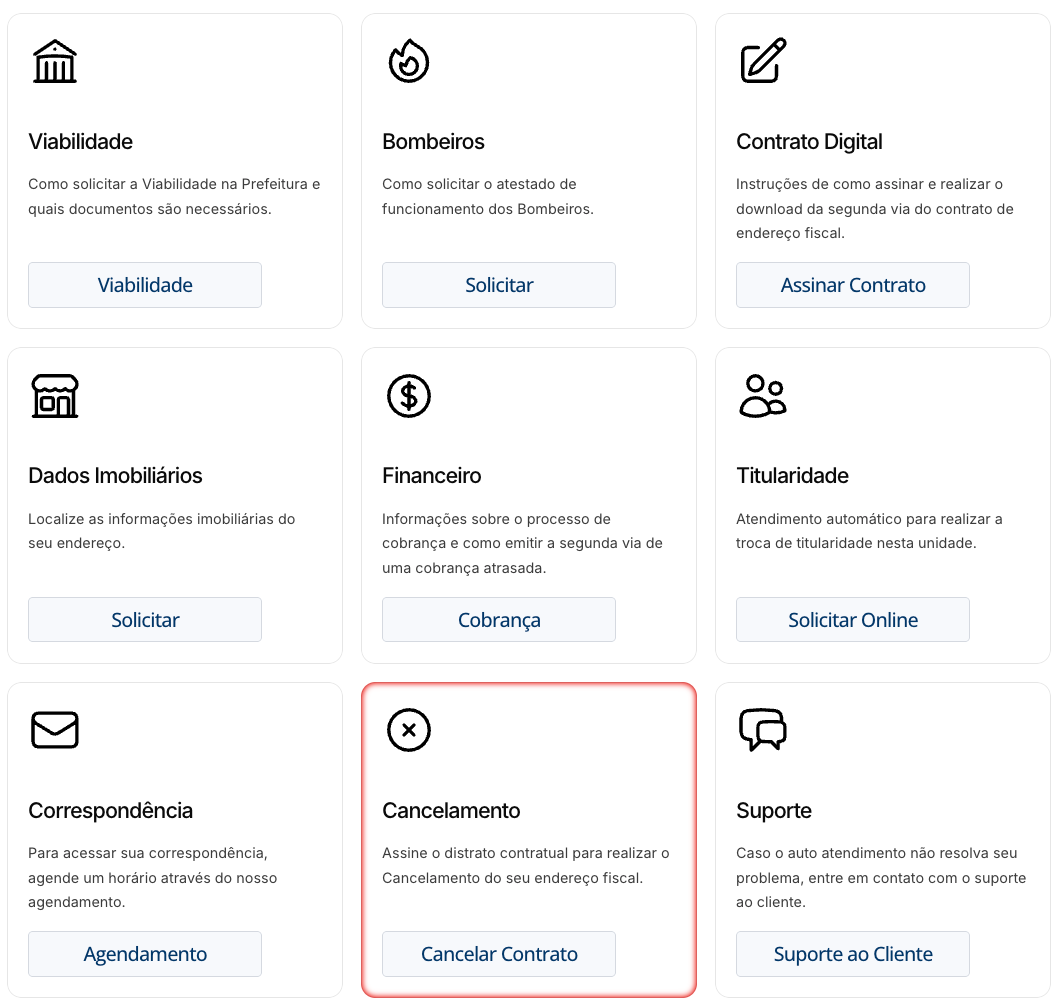1059x1007 pixels.
Task: Click Solicitar on the Bombeiros card
Action: (x=498, y=285)
